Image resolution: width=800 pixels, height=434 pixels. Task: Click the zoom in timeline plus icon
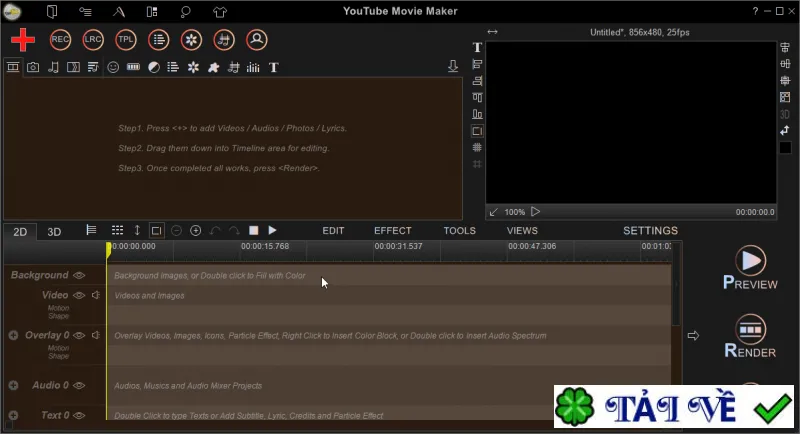(195, 231)
